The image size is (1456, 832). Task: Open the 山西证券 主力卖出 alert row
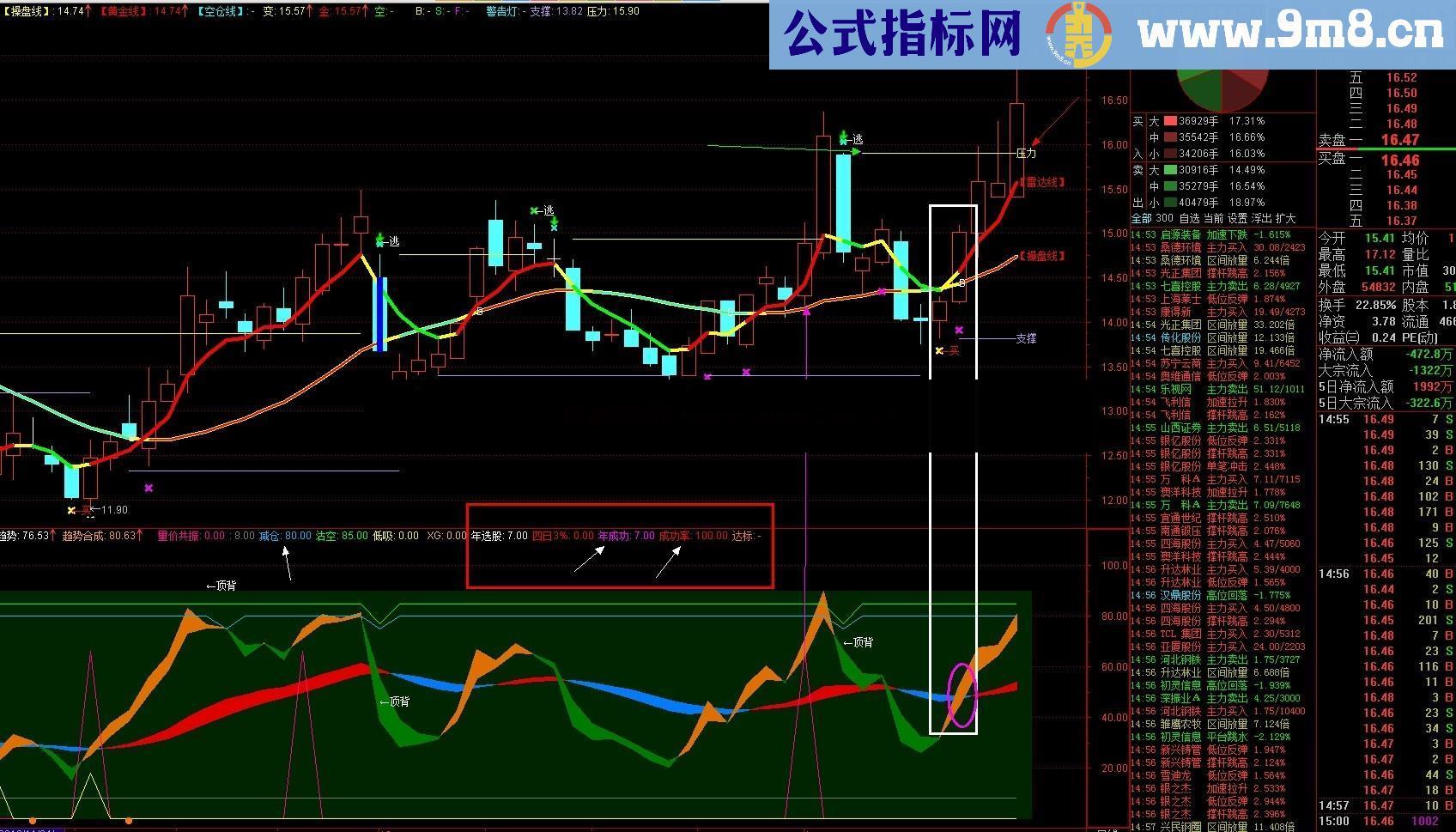[x=1222, y=428]
